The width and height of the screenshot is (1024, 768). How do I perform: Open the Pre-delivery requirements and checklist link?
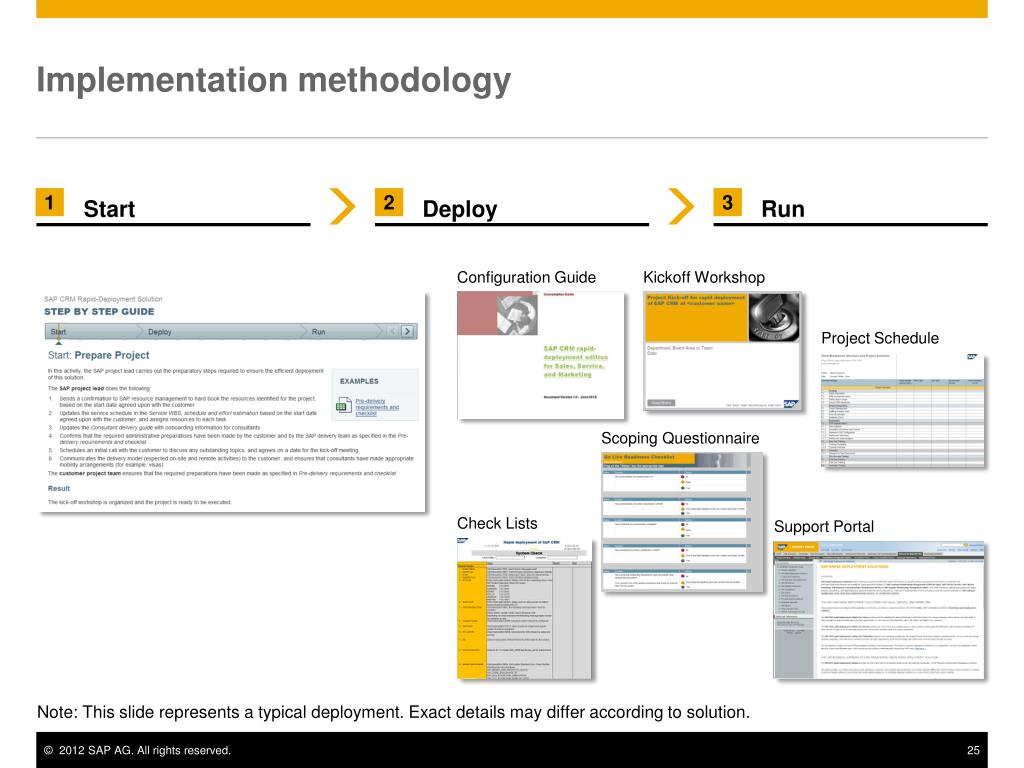[377, 407]
